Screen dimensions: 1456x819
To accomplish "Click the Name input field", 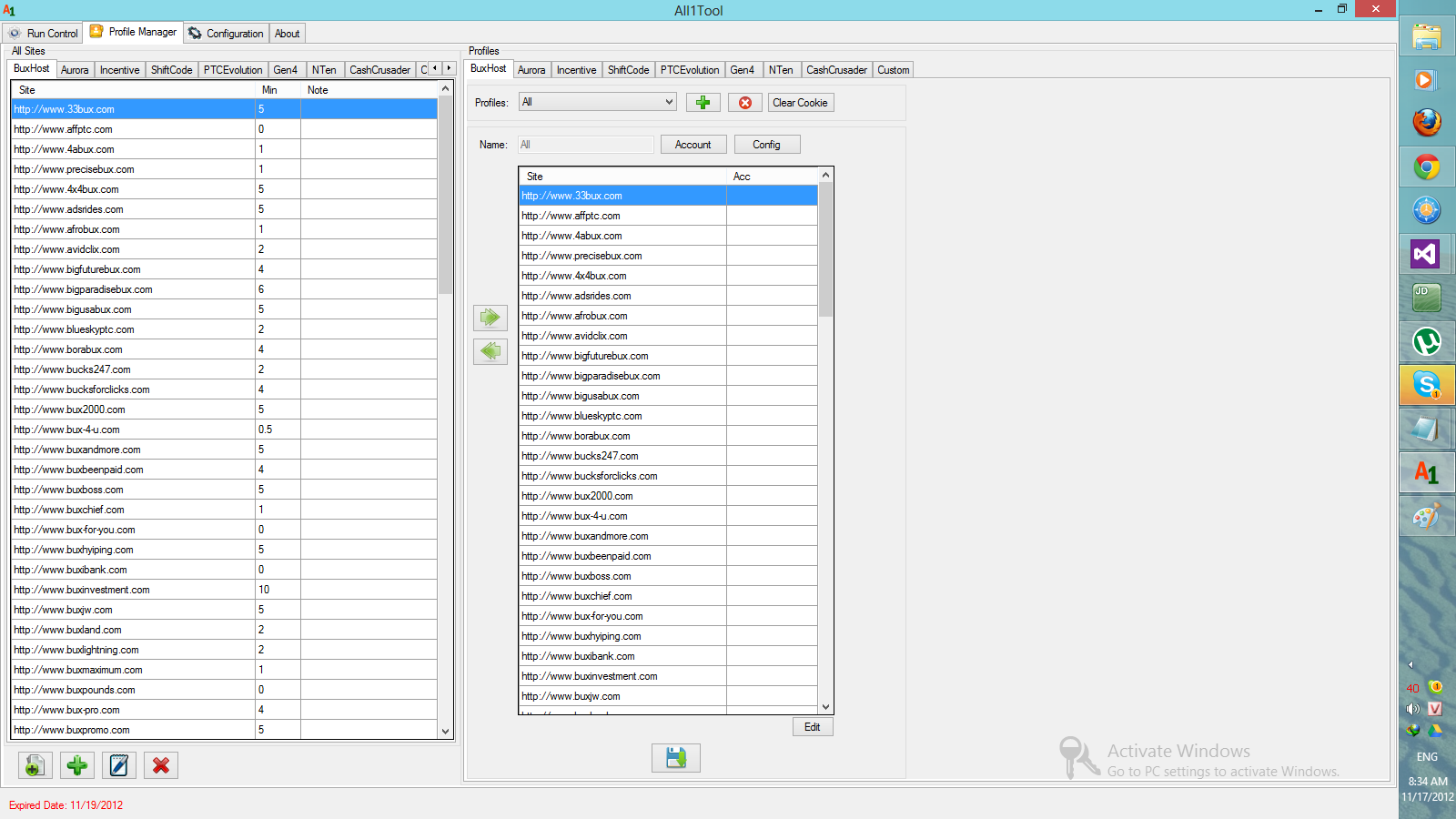I will [586, 145].
